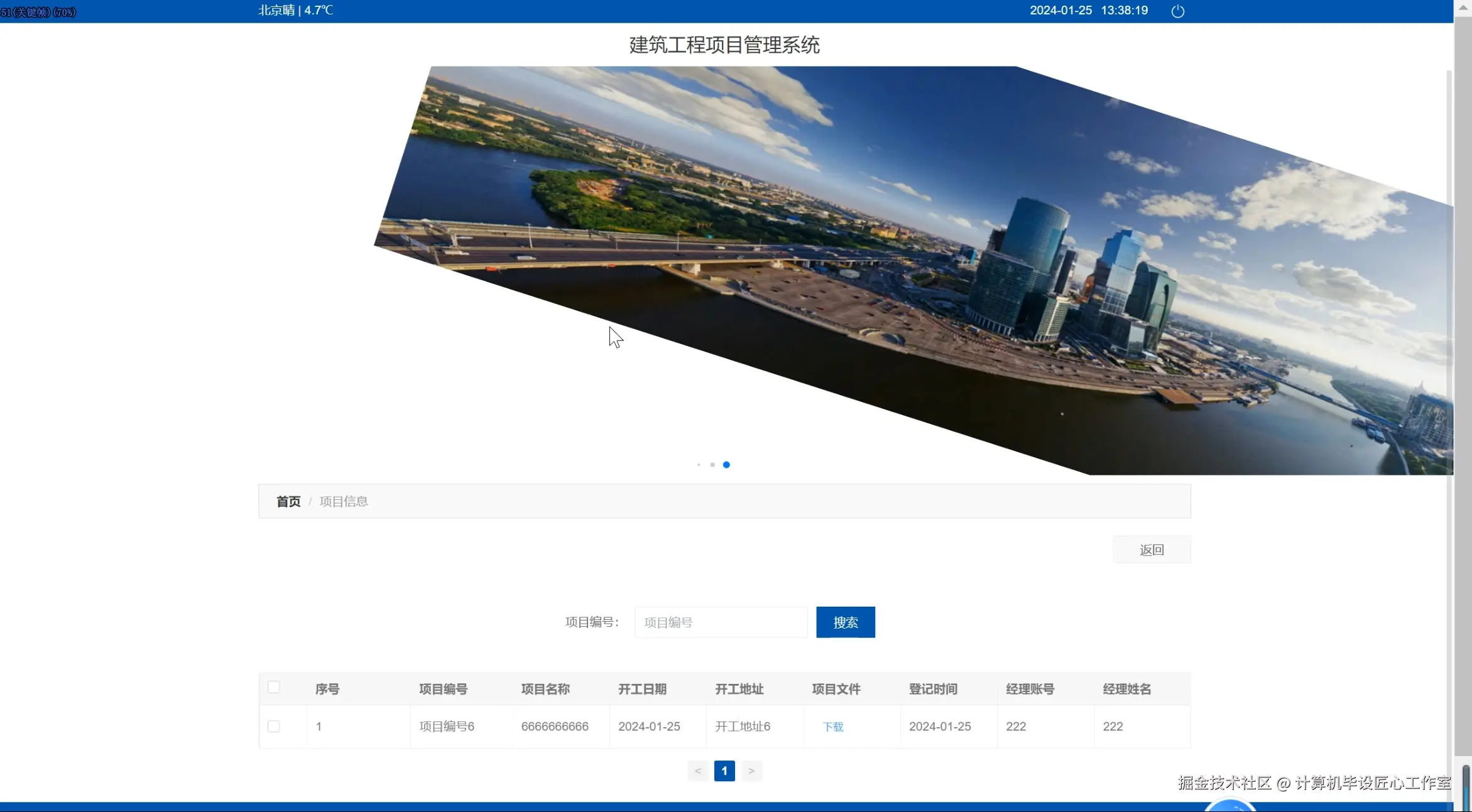The image size is (1472, 812).
Task: Open the 首页 breadcrumb
Action: click(288, 501)
